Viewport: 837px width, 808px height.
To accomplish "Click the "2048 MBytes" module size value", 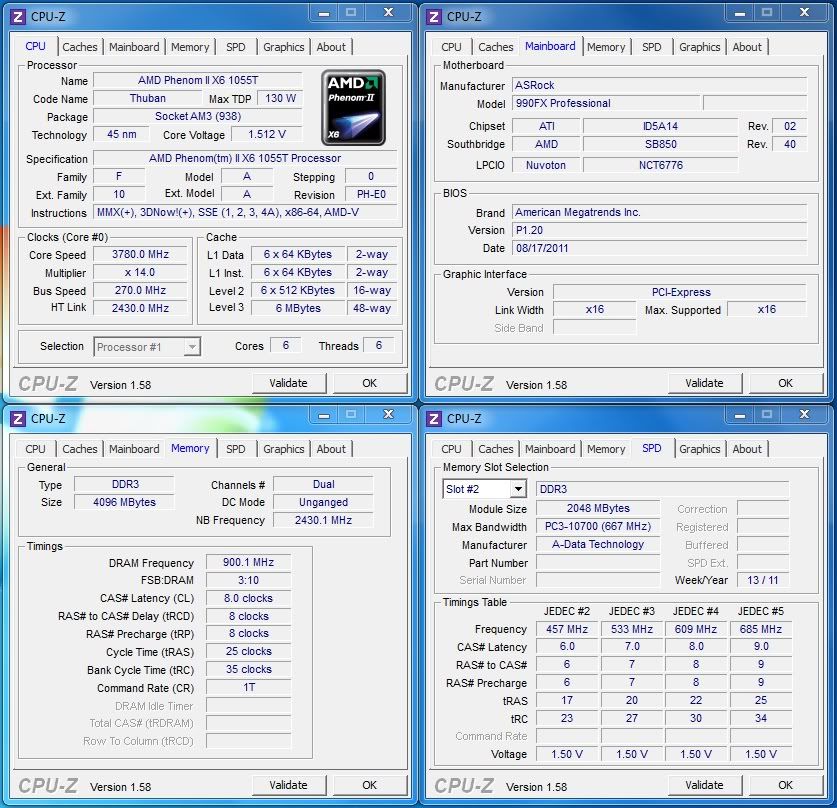I will pos(598,509).
